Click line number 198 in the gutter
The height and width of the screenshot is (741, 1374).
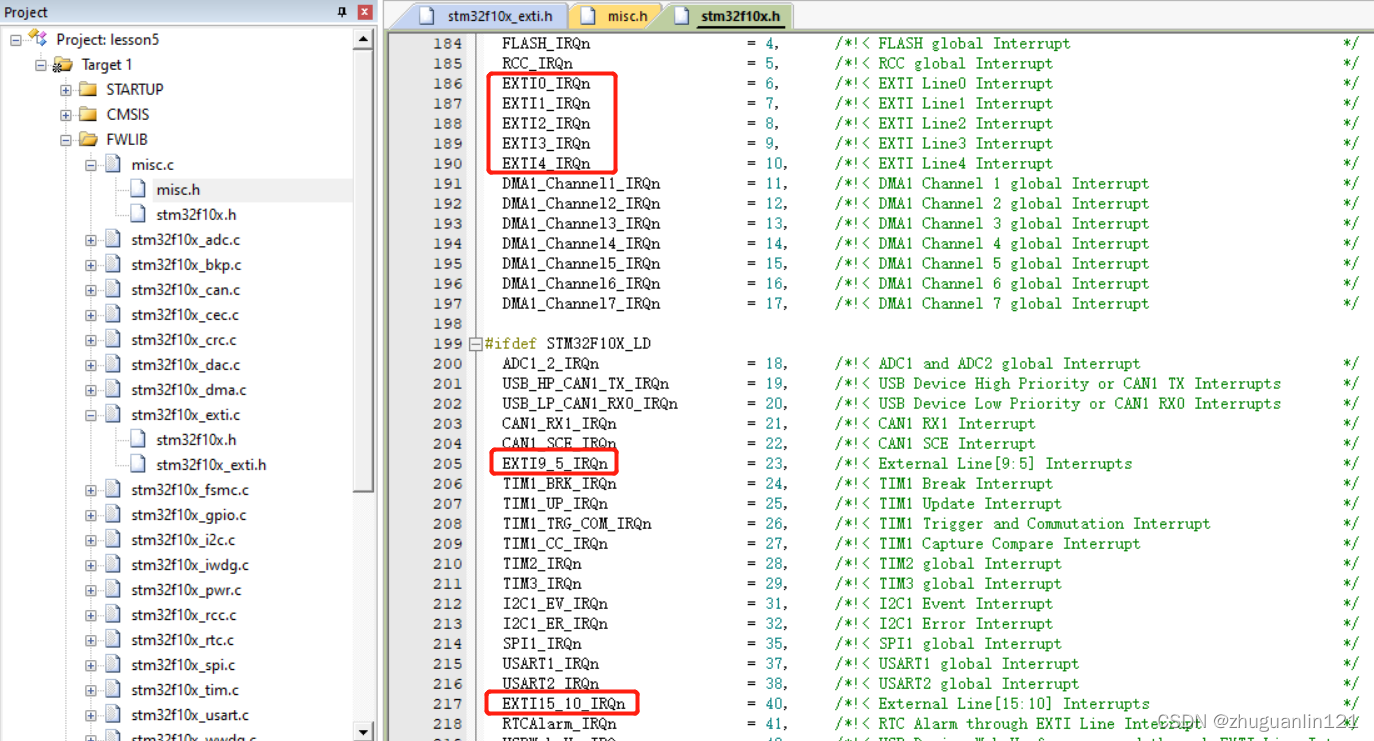point(447,323)
